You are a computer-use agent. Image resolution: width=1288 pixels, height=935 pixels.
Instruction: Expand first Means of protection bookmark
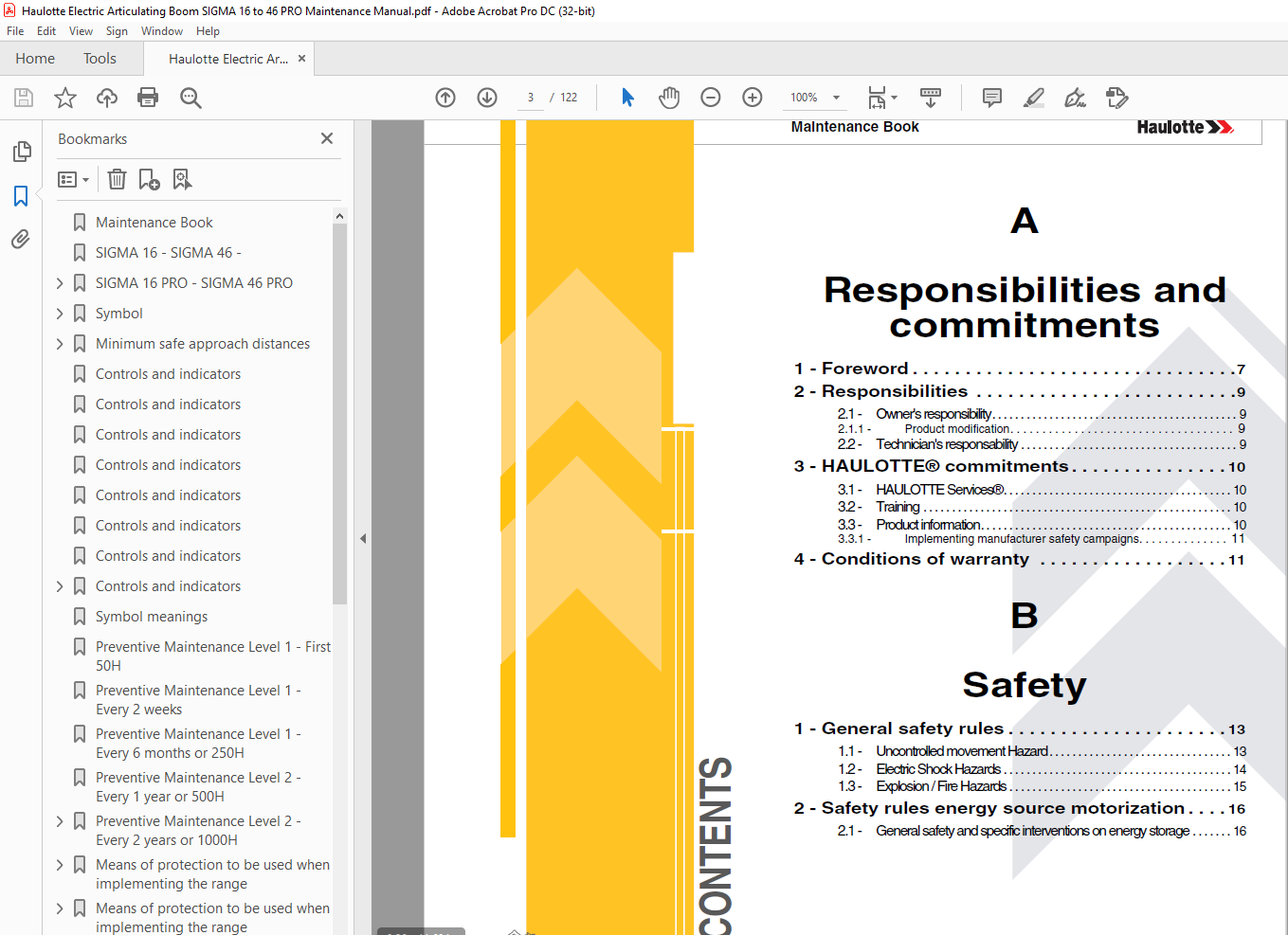pyautogui.click(x=60, y=865)
